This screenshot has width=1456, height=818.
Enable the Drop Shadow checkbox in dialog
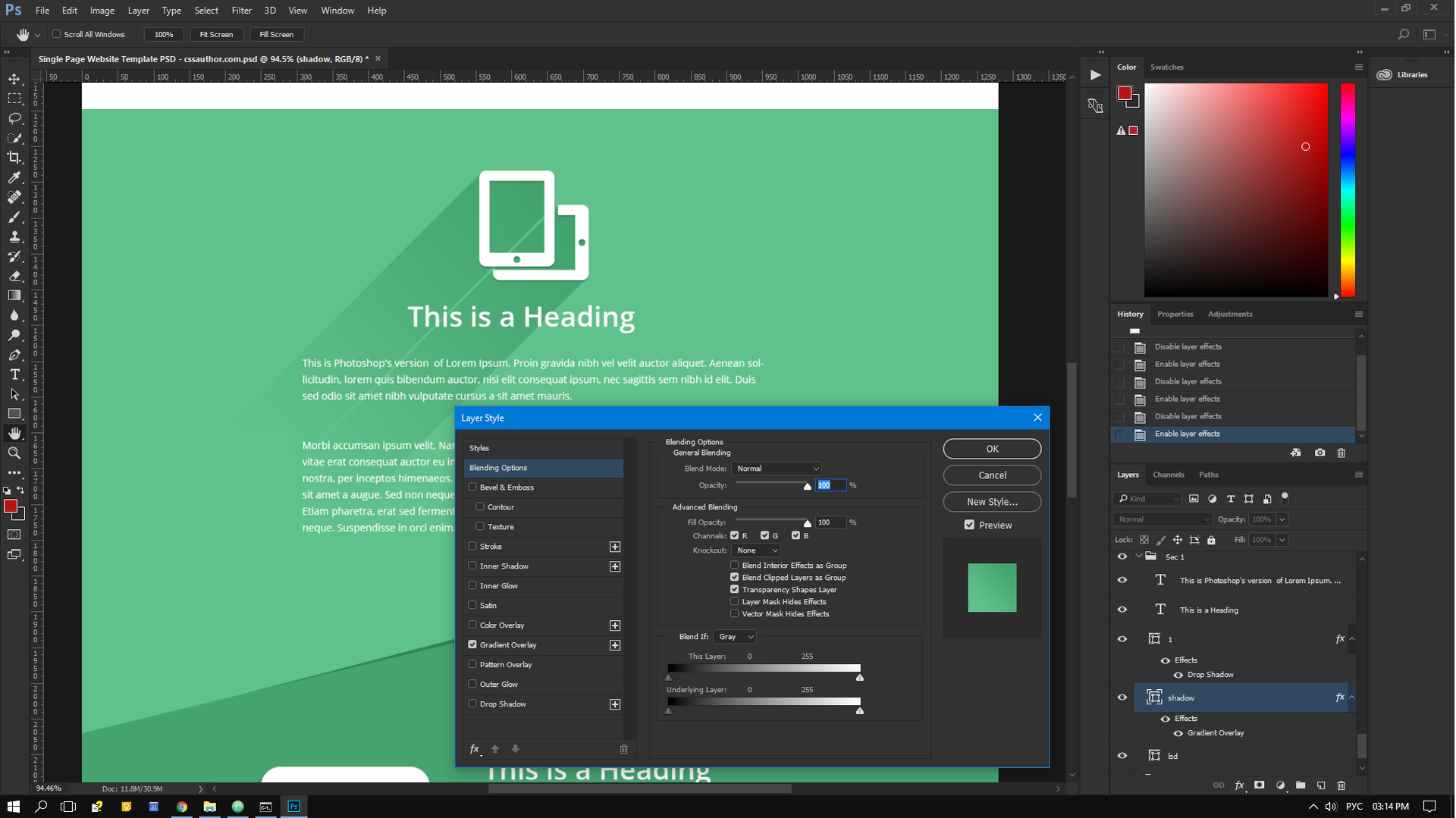point(472,704)
